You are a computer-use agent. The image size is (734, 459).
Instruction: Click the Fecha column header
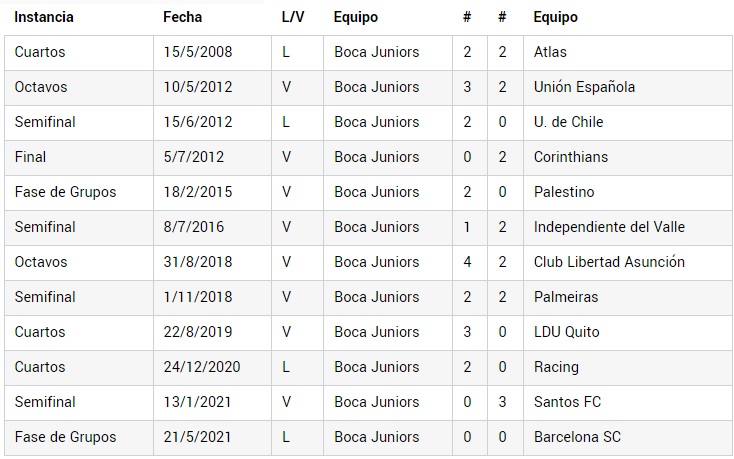pyautogui.click(x=182, y=17)
